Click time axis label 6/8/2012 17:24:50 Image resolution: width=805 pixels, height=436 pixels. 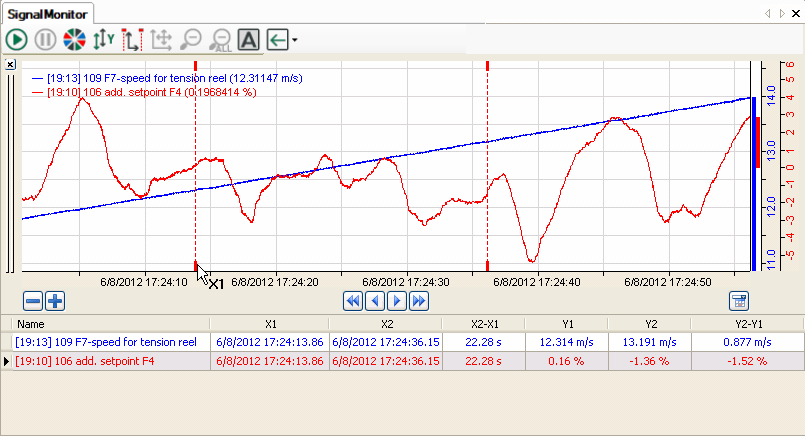[x=668, y=282]
